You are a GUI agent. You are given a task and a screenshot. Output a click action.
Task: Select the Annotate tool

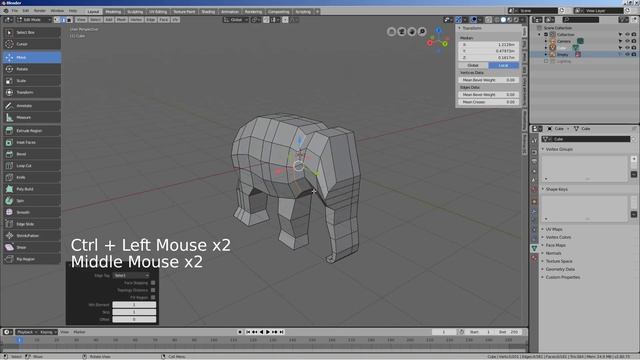pyautogui.click(x=32, y=106)
